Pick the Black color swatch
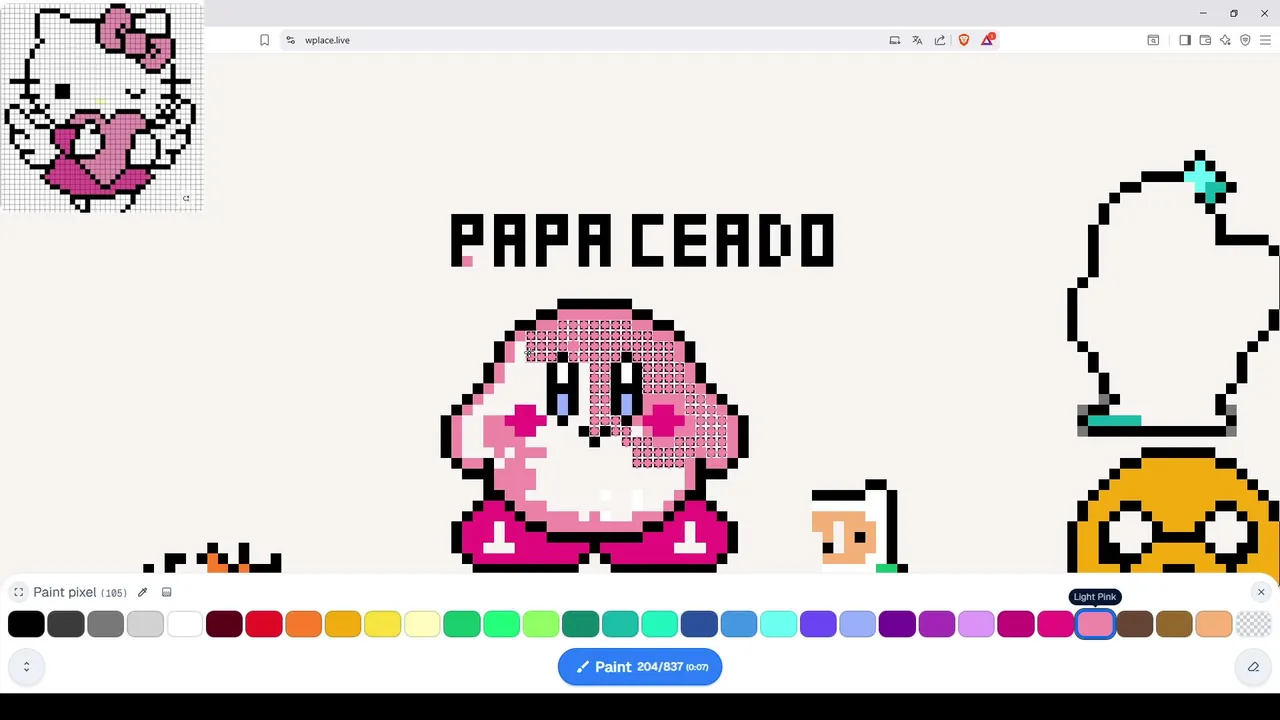The width and height of the screenshot is (1280, 720). [x=26, y=624]
